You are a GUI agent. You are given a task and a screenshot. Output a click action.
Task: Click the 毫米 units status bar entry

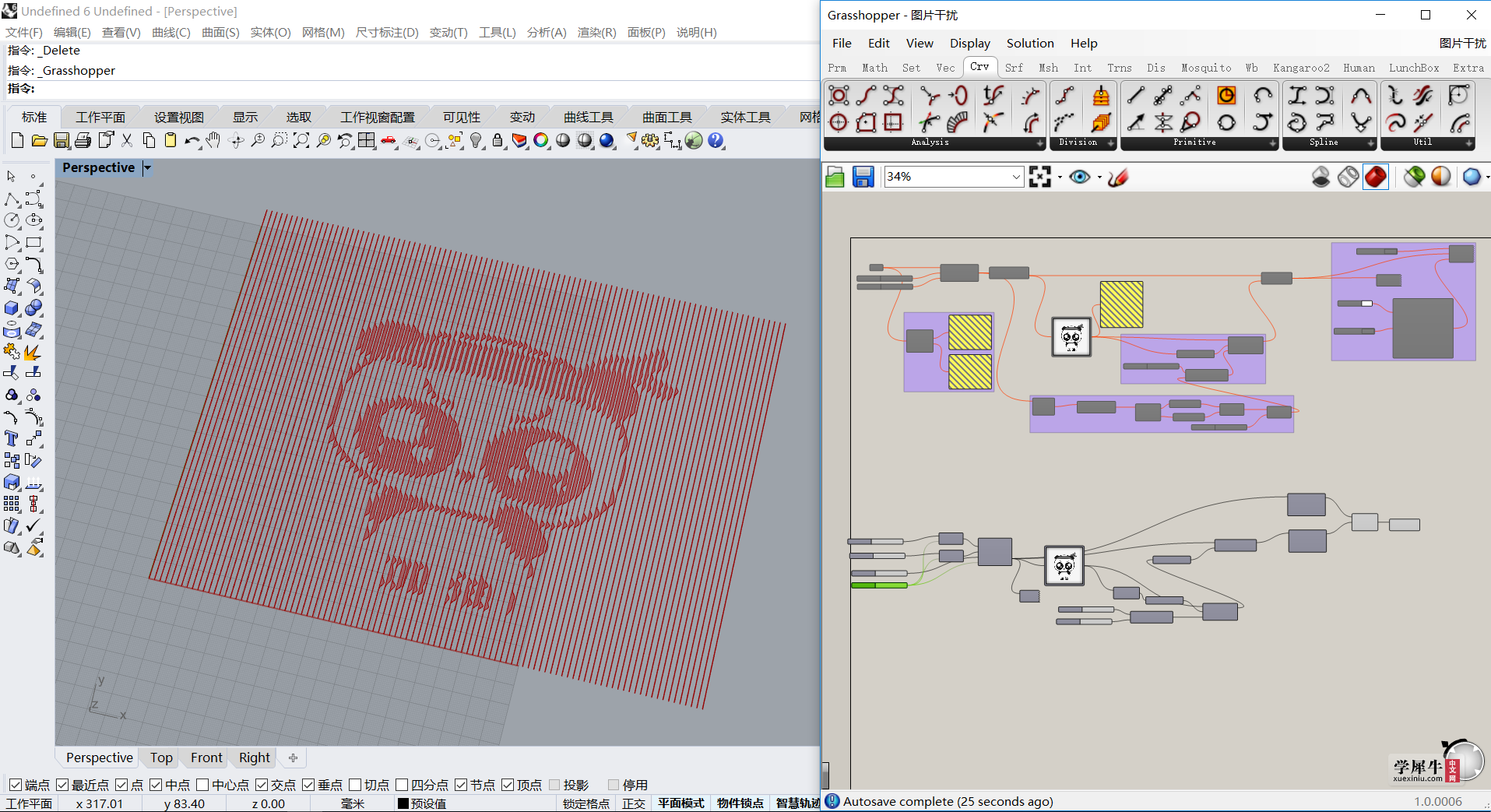352,803
